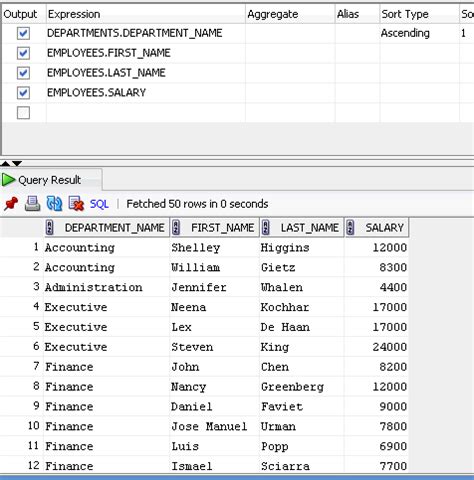Select the Higgins last name cell
This screenshot has height=480, width=474.
[x=302, y=248]
